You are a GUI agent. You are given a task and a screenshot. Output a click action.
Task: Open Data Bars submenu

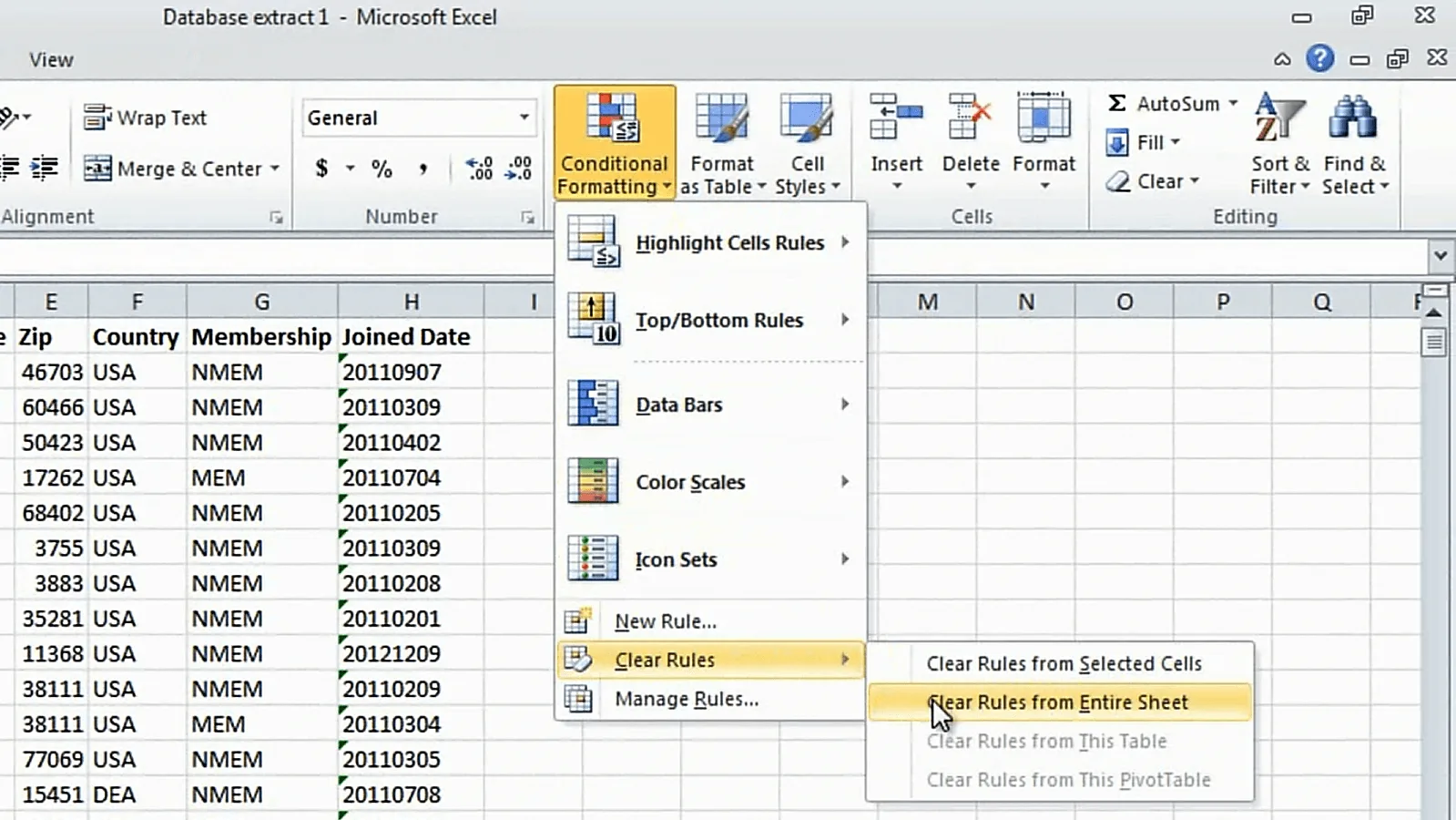pos(710,405)
